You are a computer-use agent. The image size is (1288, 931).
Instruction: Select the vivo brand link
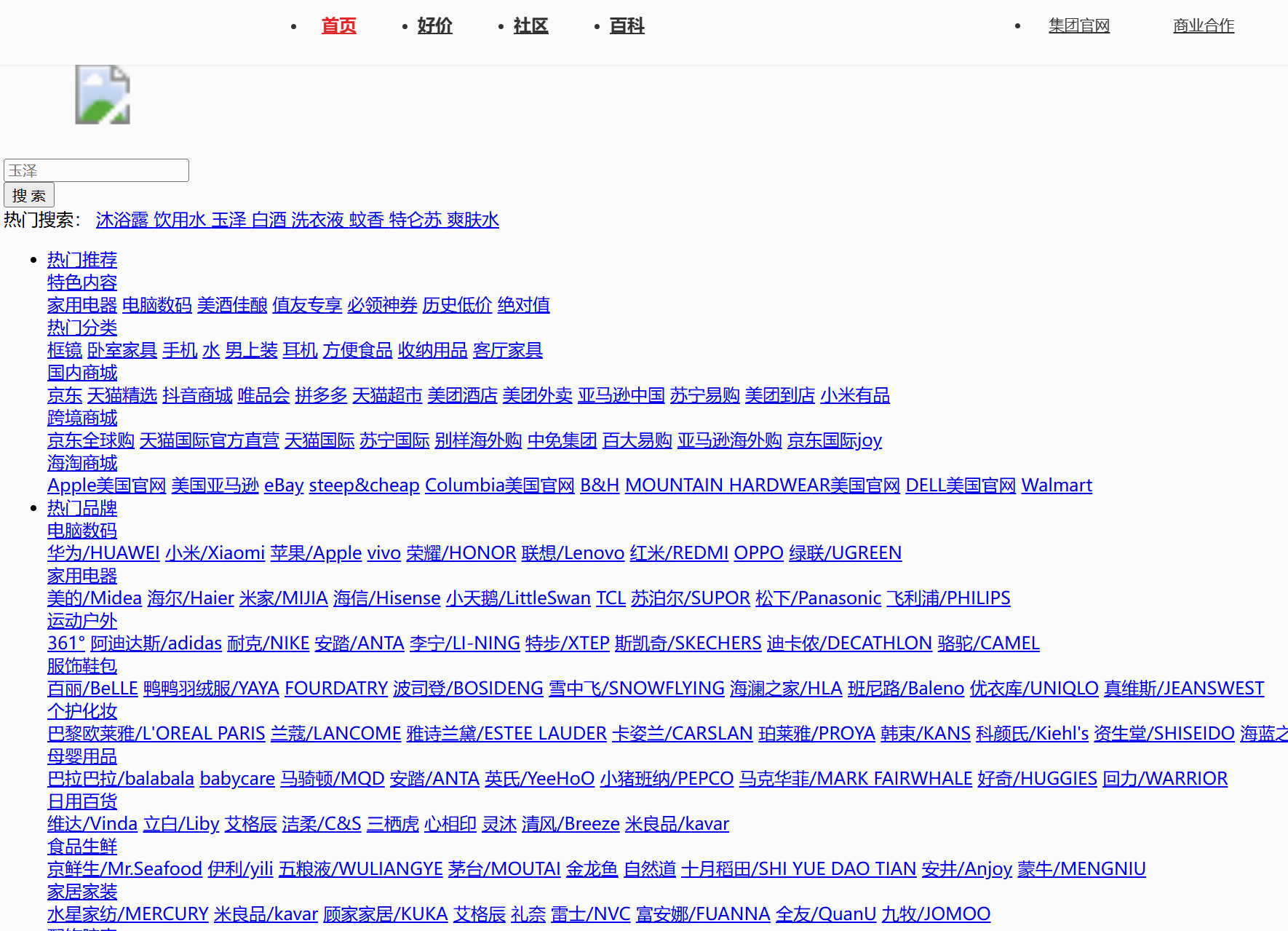384,553
